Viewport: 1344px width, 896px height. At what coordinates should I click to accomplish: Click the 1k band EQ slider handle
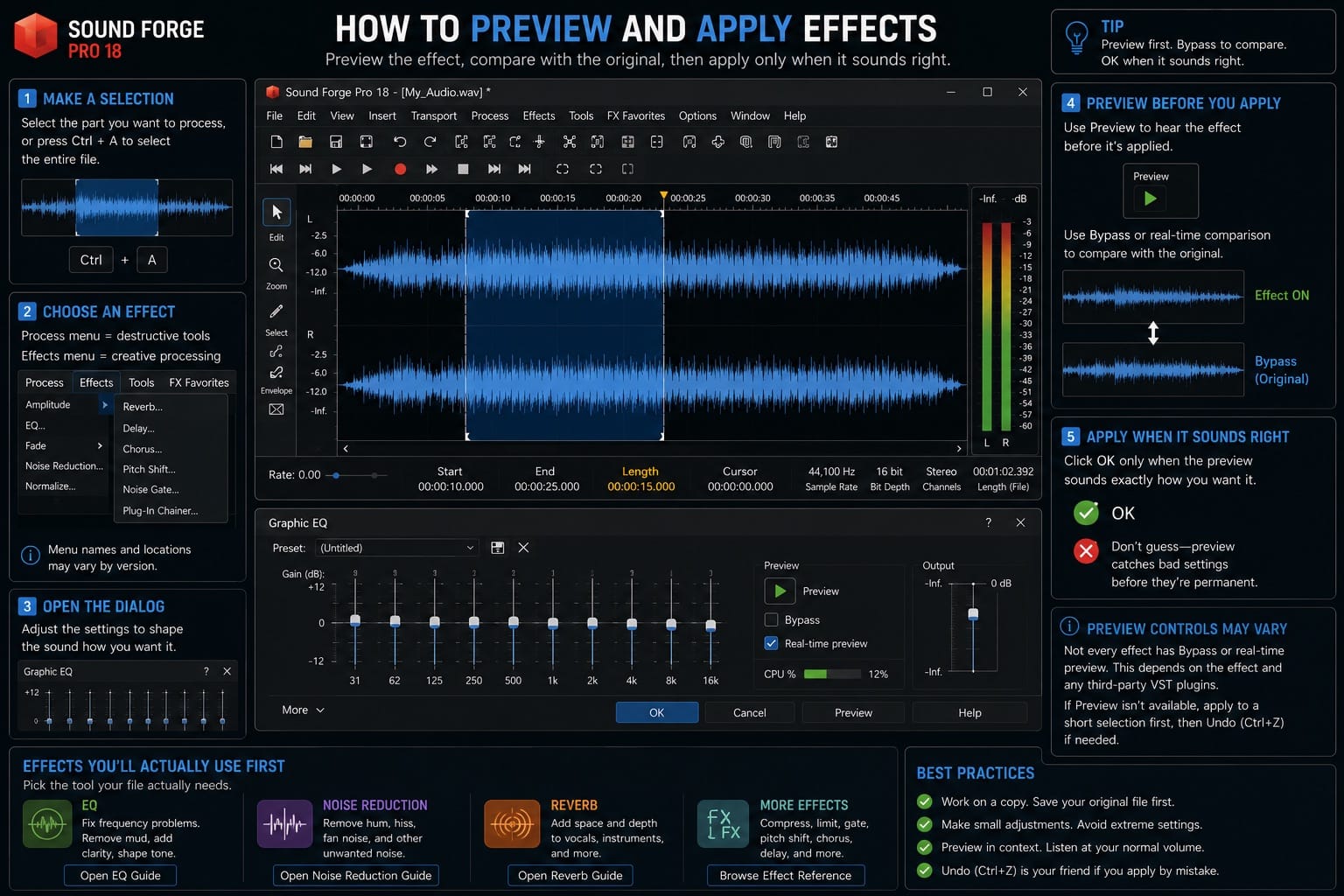tap(552, 623)
